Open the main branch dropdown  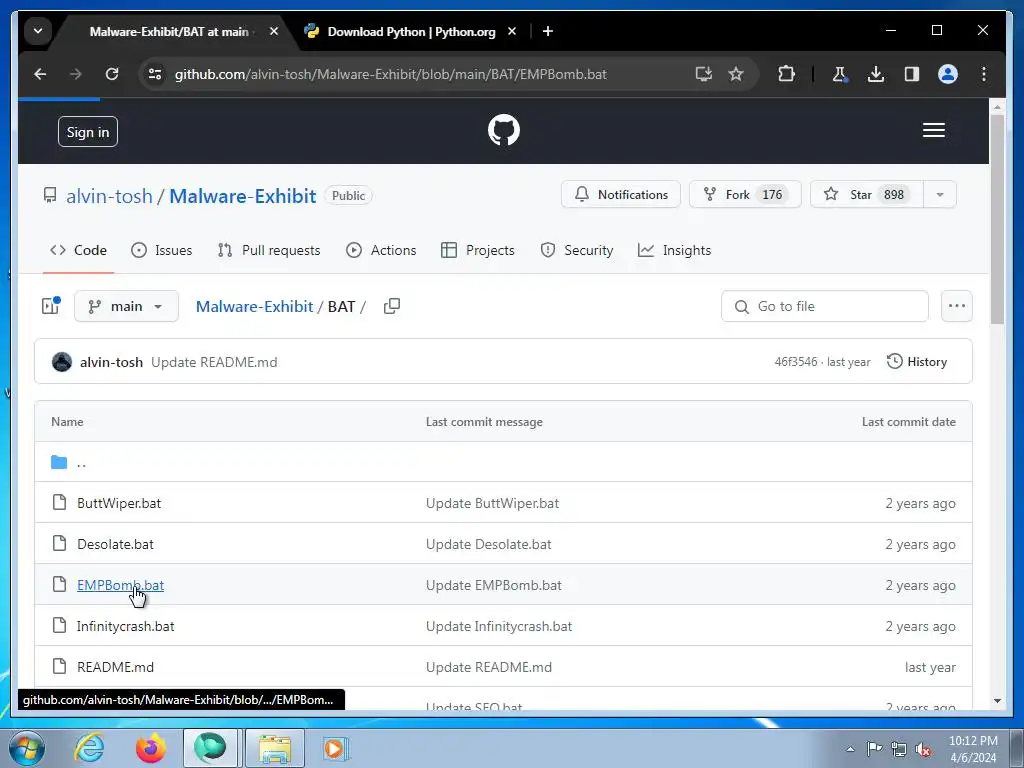(127, 306)
